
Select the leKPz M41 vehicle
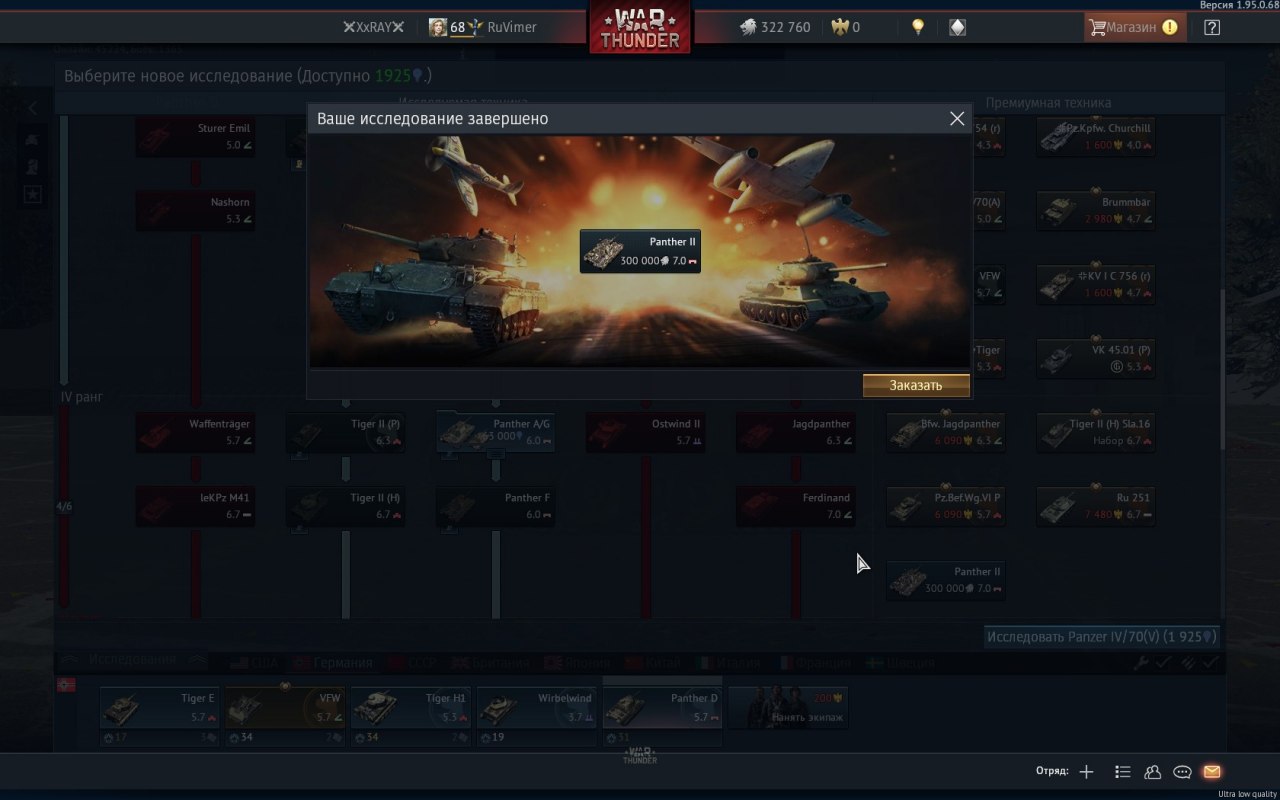[195, 506]
